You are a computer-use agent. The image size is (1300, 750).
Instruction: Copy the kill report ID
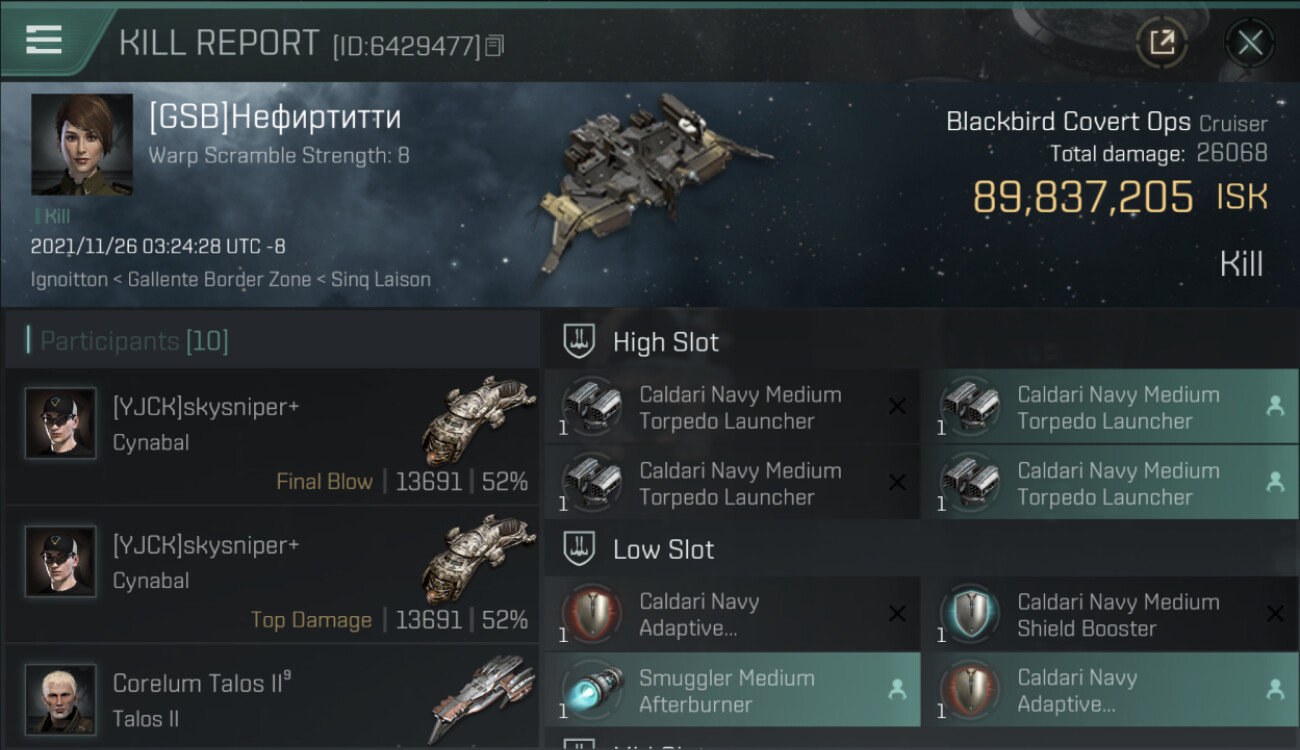tap(494, 46)
